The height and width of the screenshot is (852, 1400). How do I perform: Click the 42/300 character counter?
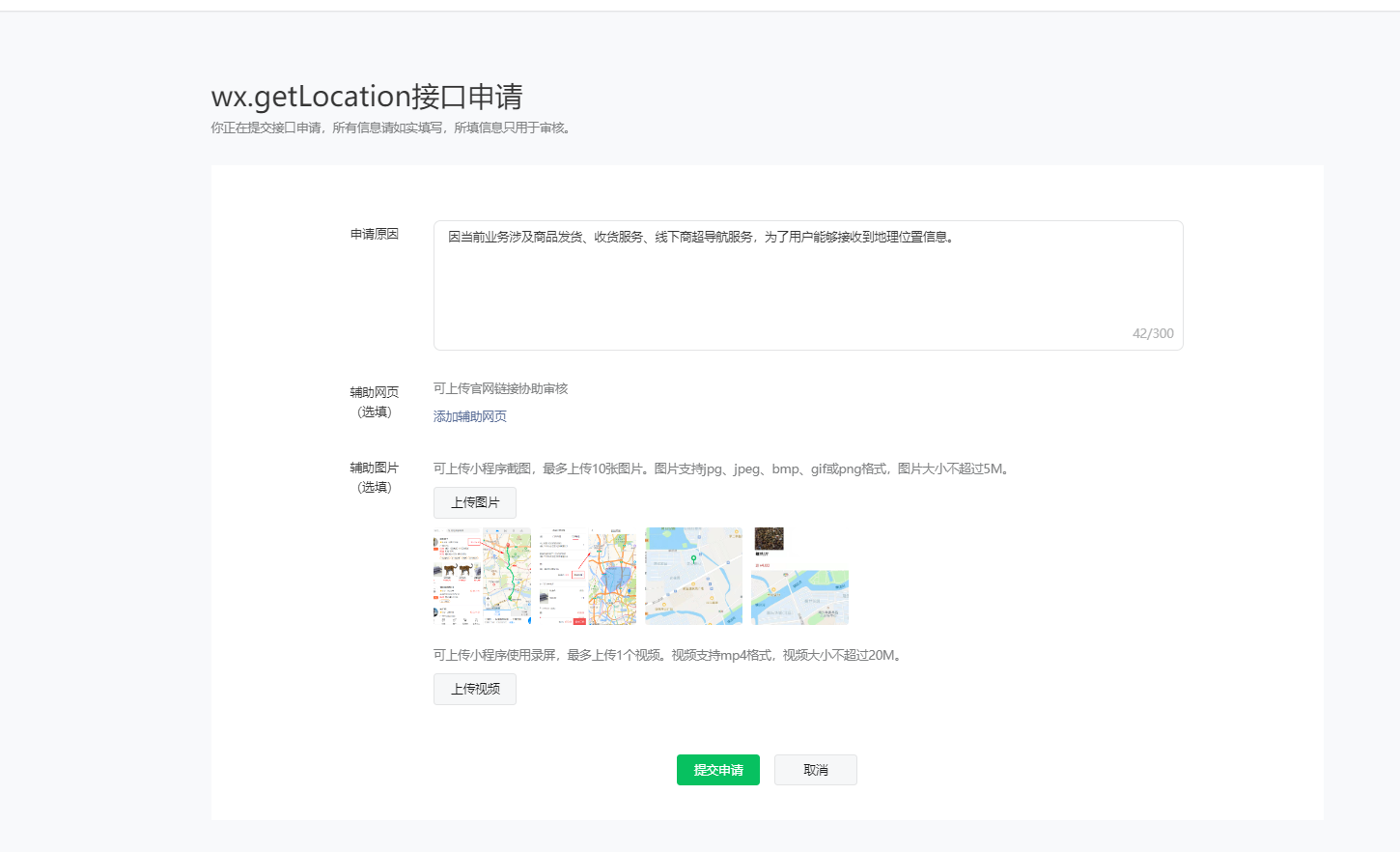click(x=1152, y=333)
